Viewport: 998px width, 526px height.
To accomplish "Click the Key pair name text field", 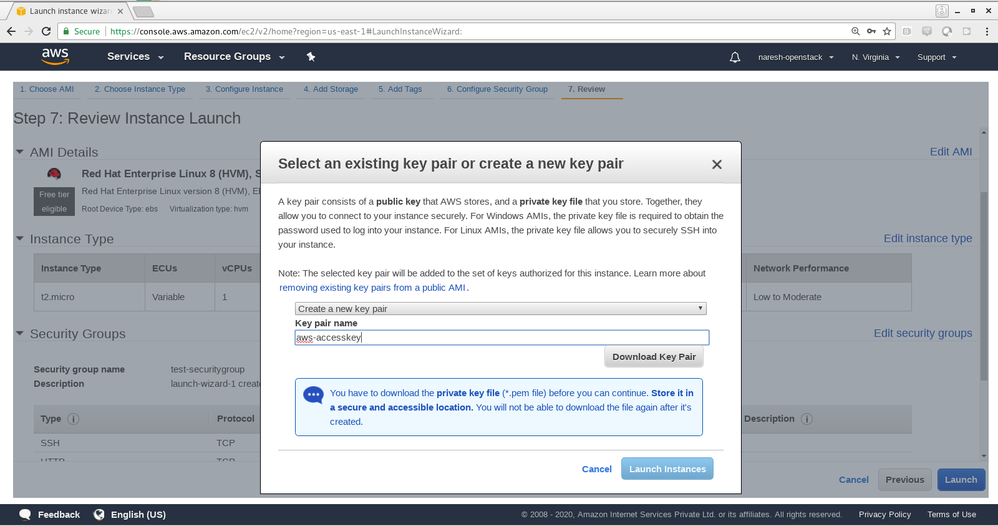I will [x=501, y=338].
